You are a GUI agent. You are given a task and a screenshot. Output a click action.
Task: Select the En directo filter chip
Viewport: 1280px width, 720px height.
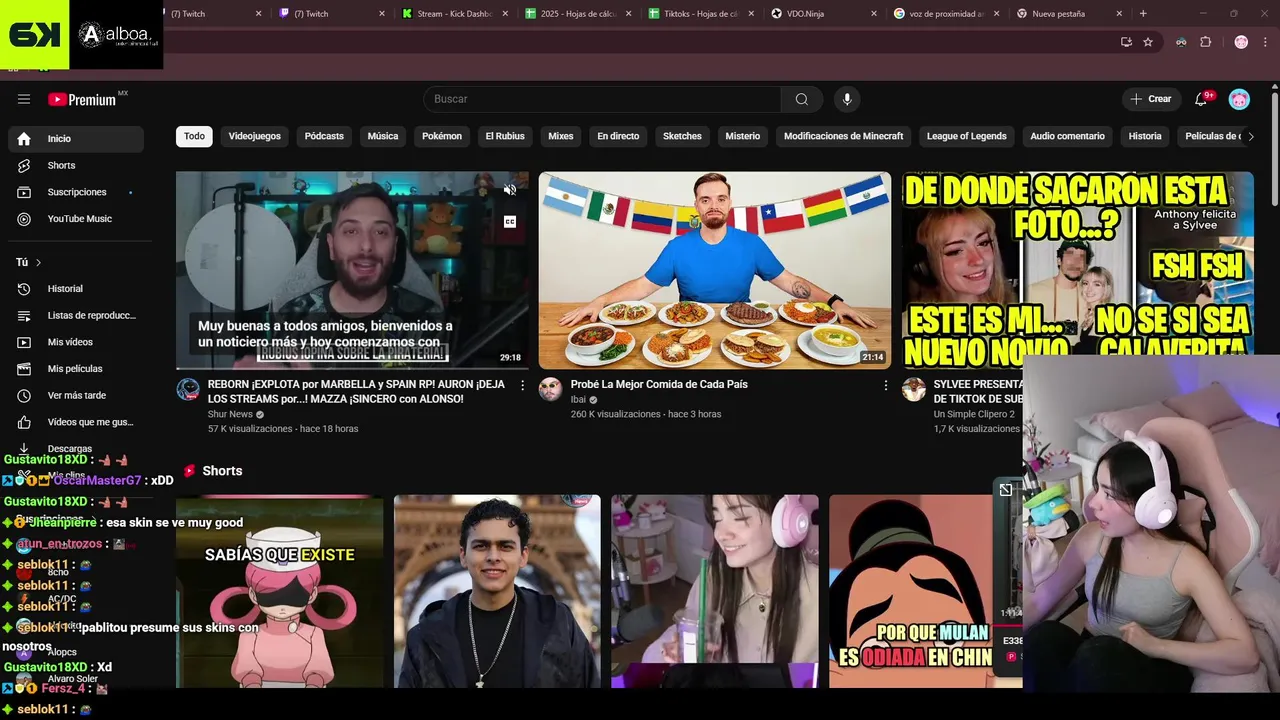pos(618,136)
